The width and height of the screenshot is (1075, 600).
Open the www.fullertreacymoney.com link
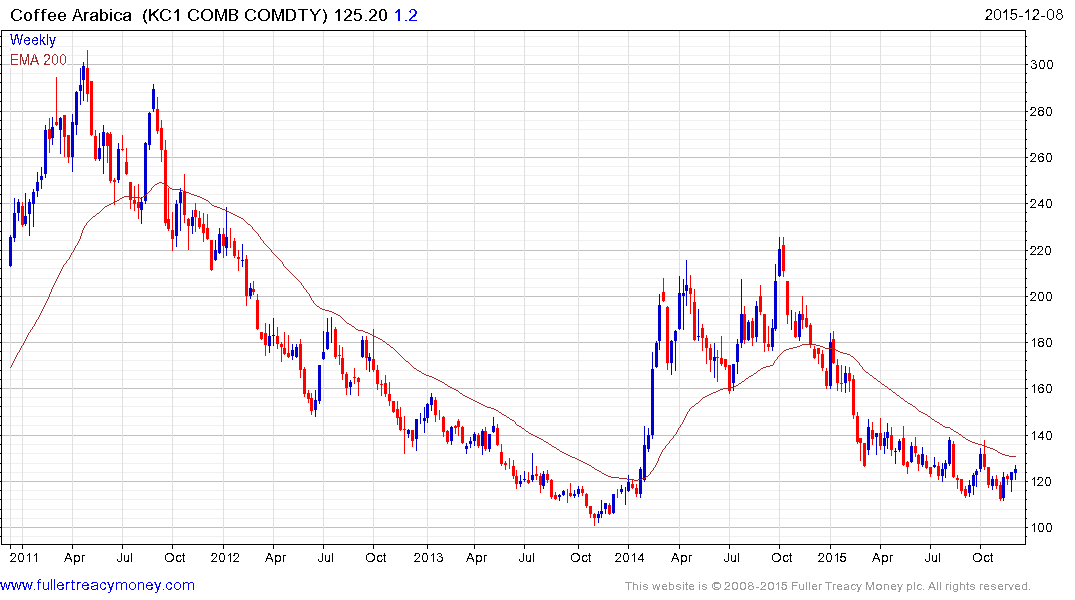pos(97,585)
